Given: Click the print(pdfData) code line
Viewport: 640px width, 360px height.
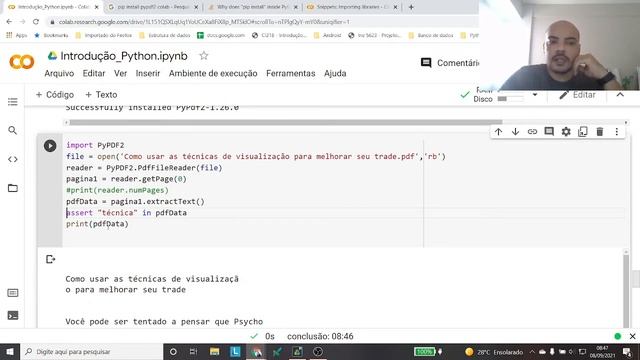Looking at the screenshot, I should pos(97,224).
